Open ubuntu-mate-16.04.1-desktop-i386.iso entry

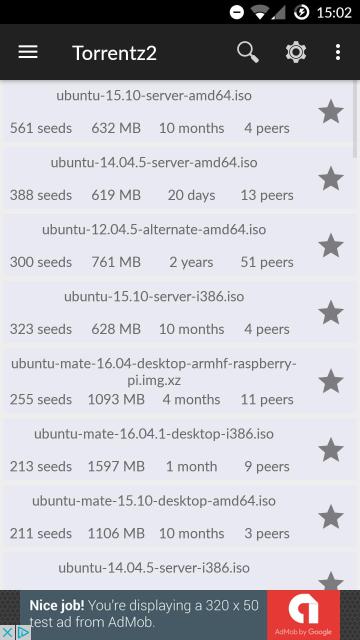[x=154, y=433]
